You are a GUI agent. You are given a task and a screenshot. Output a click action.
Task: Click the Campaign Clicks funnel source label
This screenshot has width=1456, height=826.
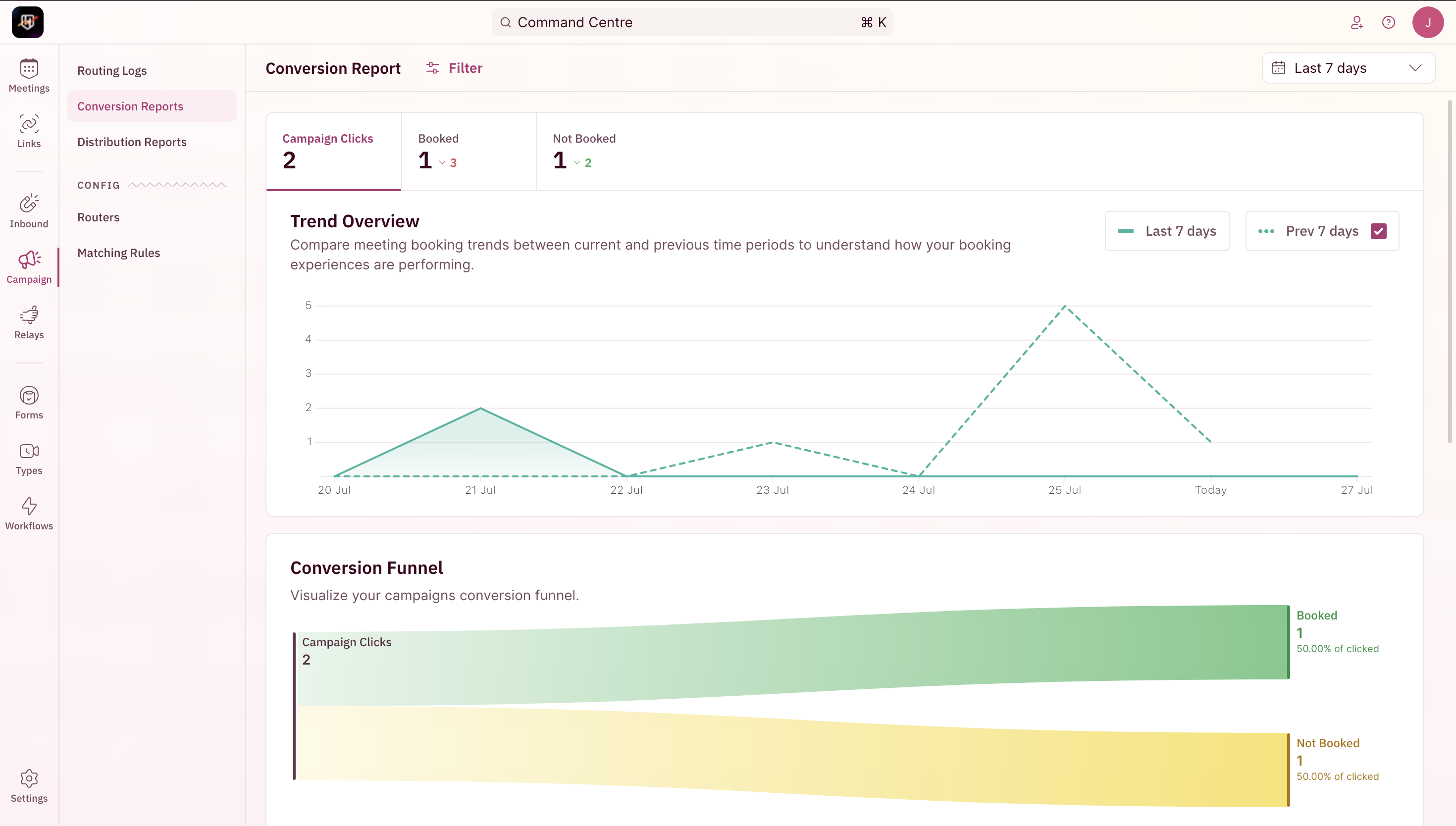pos(347,642)
